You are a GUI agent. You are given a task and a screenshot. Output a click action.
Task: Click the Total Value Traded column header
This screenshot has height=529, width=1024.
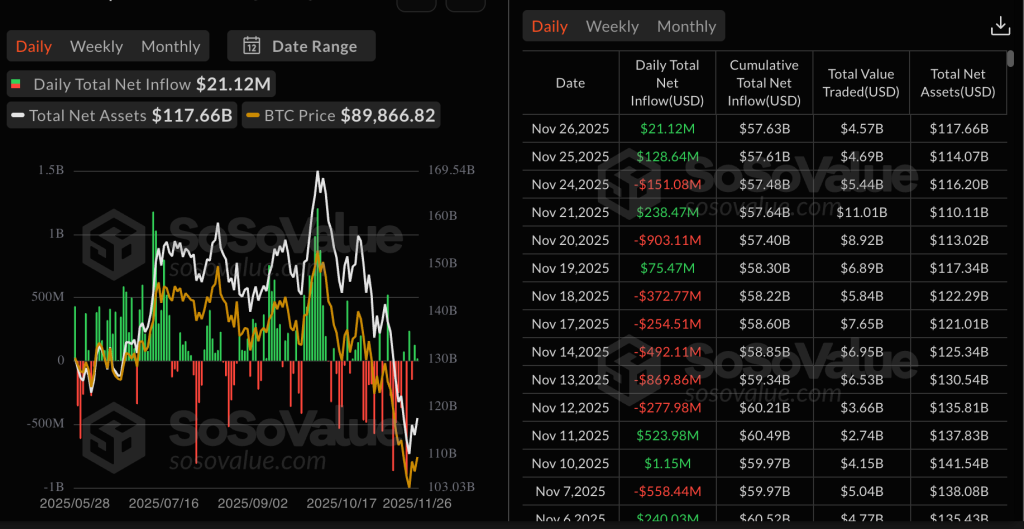click(x=861, y=83)
